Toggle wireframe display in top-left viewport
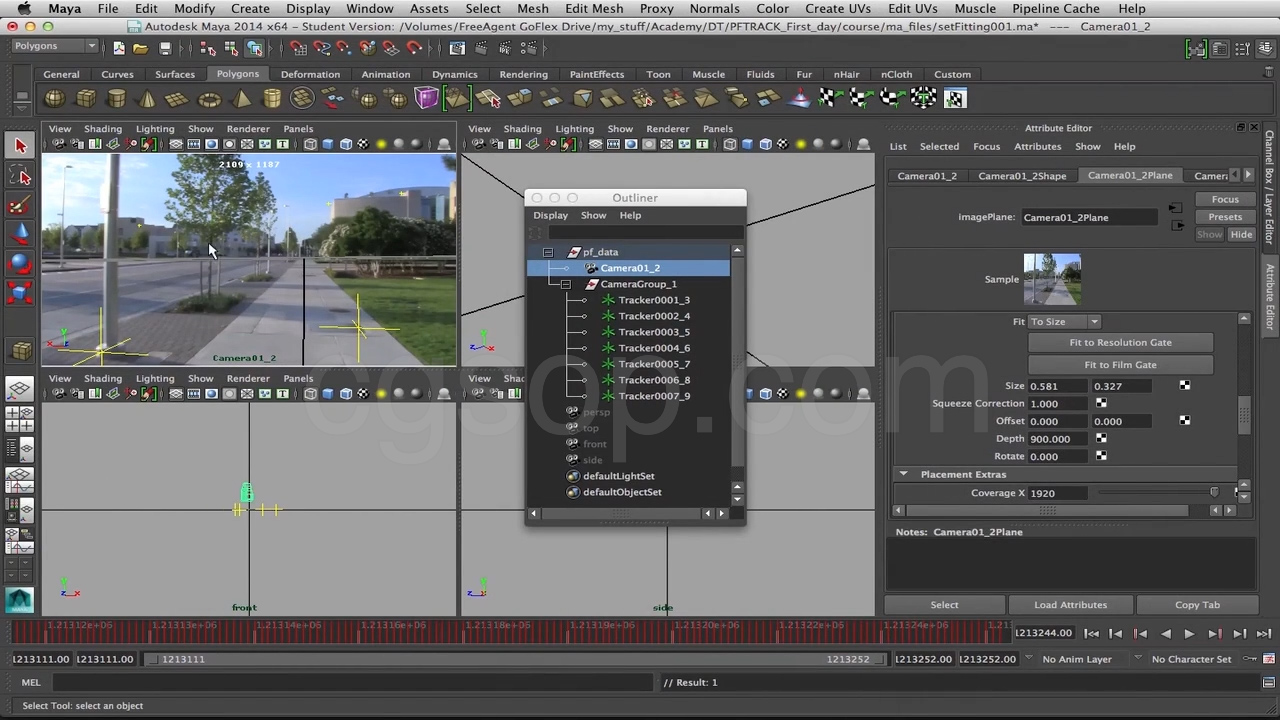Viewport: 1280px width, 720px height. click(x=310, y=144)
